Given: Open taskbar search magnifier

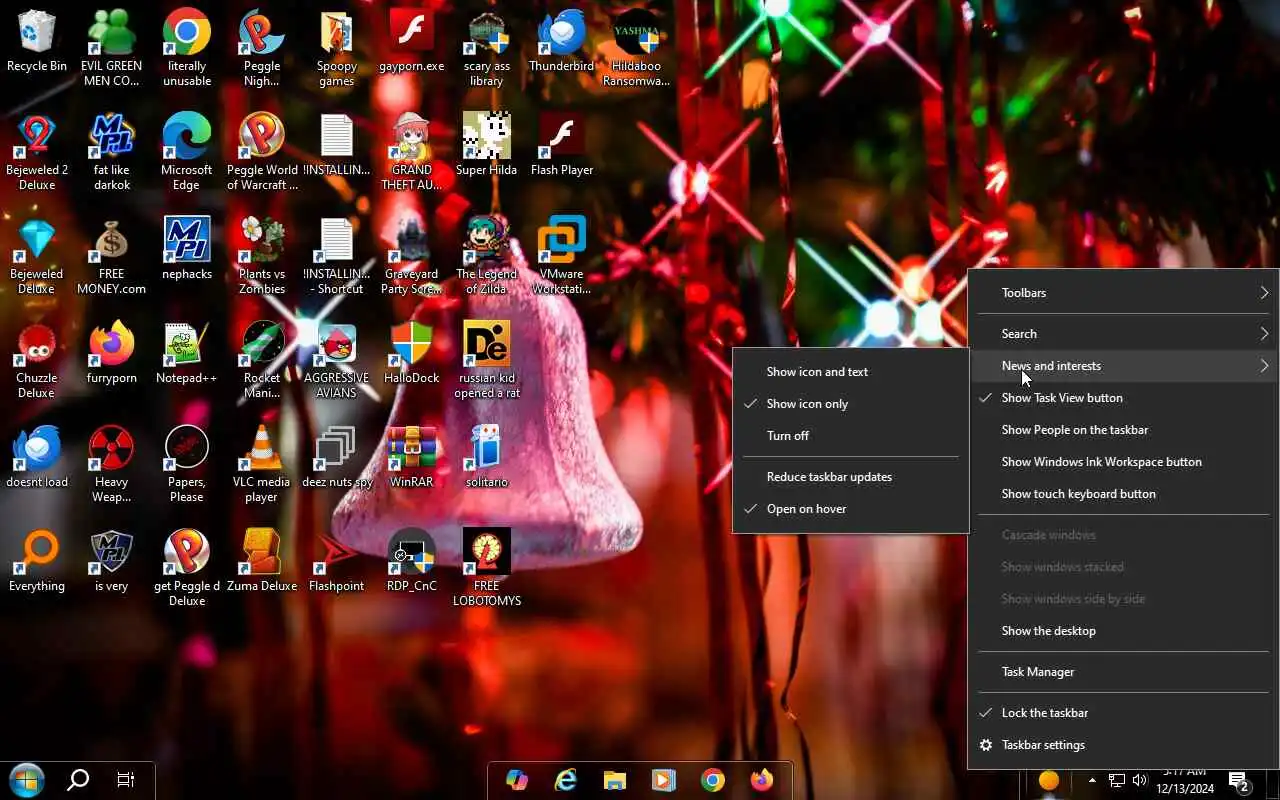Looking at the screenshot, I should point(78,780).
